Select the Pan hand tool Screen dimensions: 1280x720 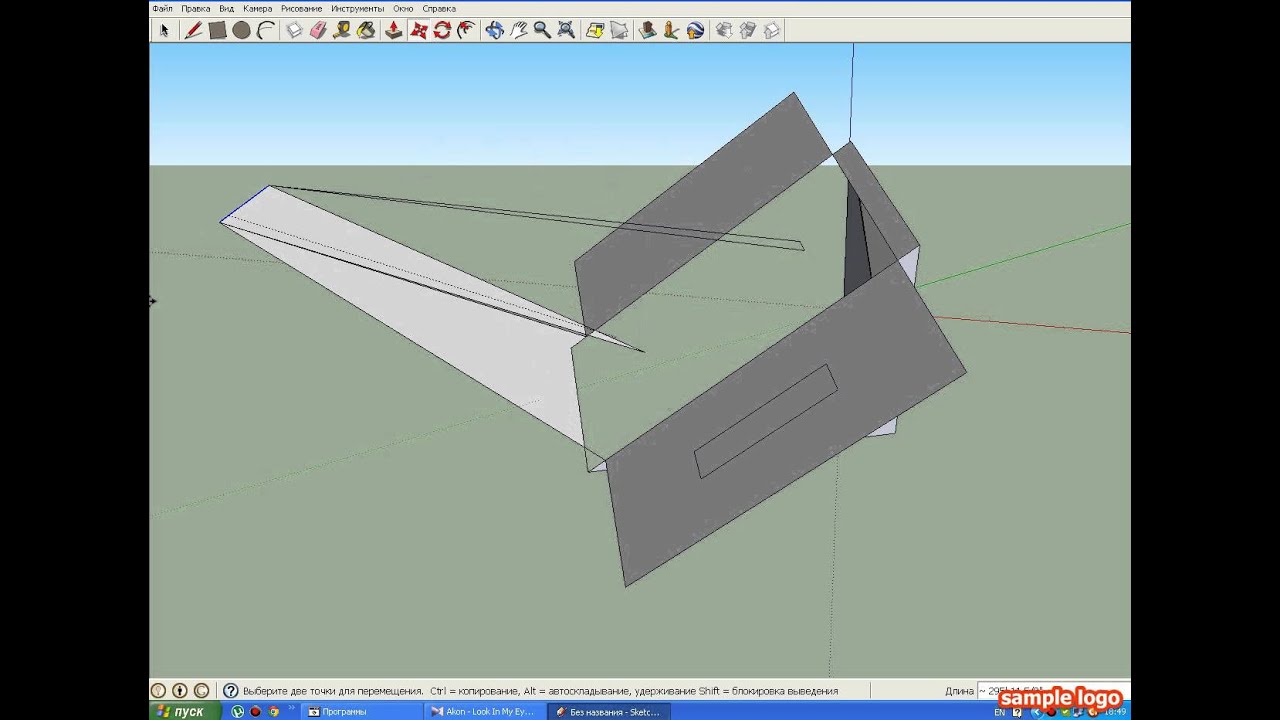[518, 30]
